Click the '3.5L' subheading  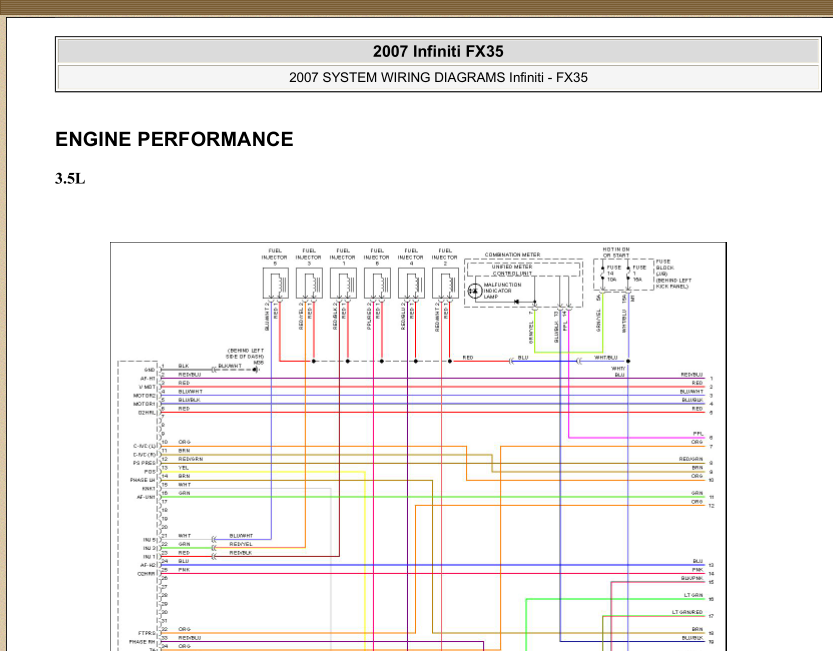click(70, 179)
